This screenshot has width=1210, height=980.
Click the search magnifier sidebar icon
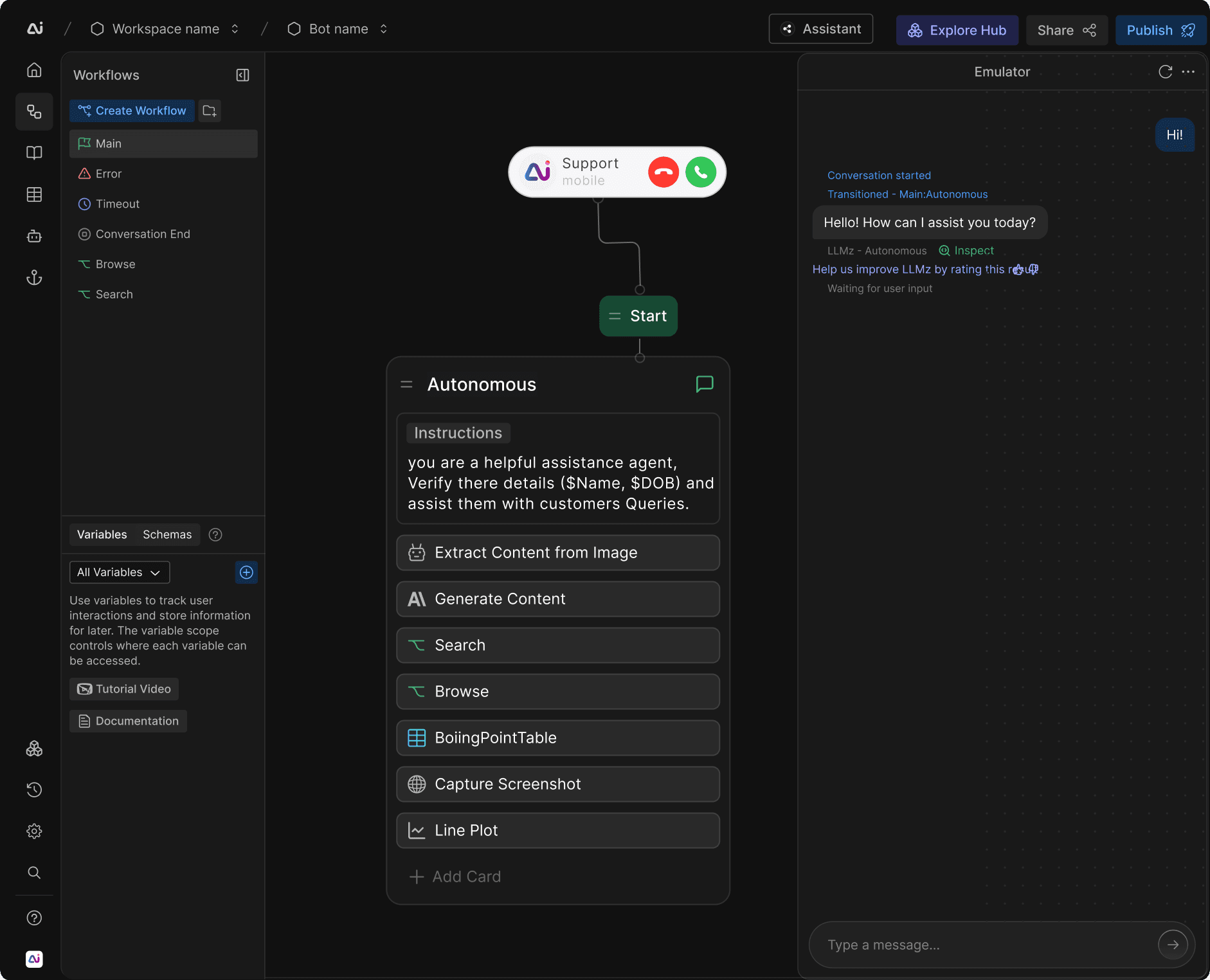[x=34, y=873]
